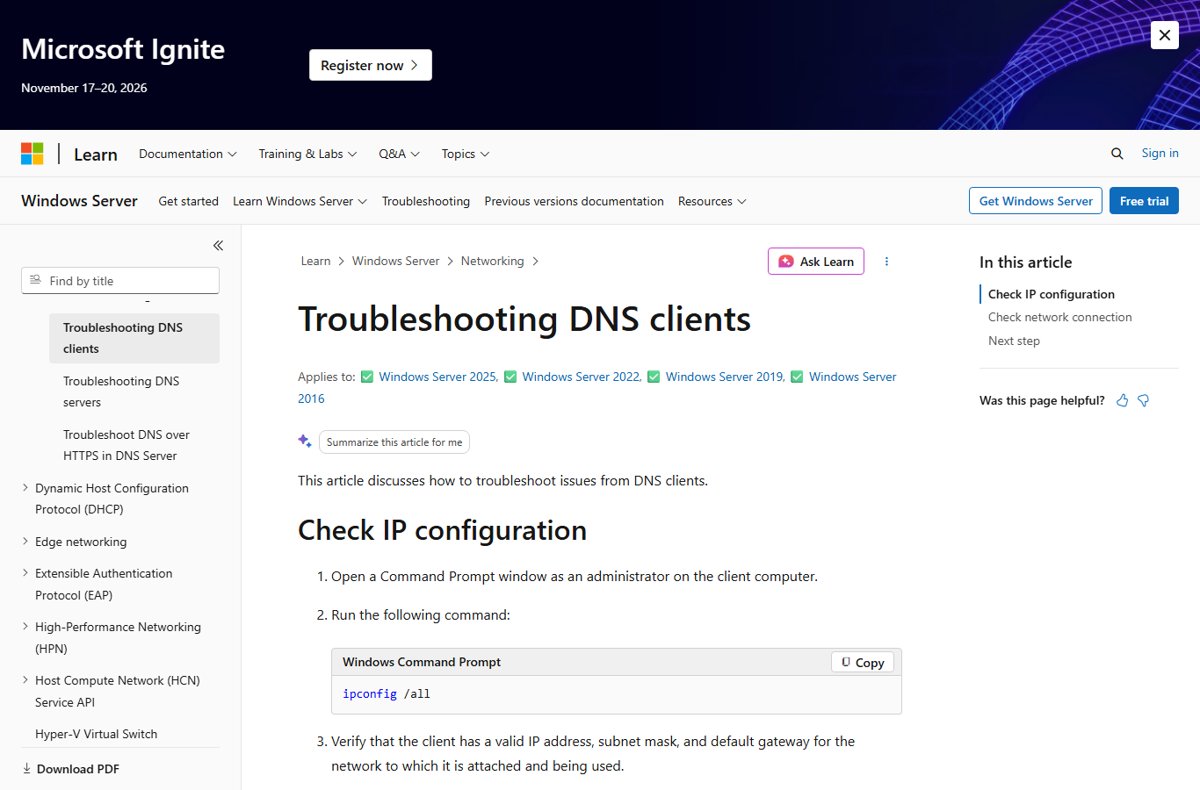Open Windows Server 2022 link
1200x790 pixels.
582,377
